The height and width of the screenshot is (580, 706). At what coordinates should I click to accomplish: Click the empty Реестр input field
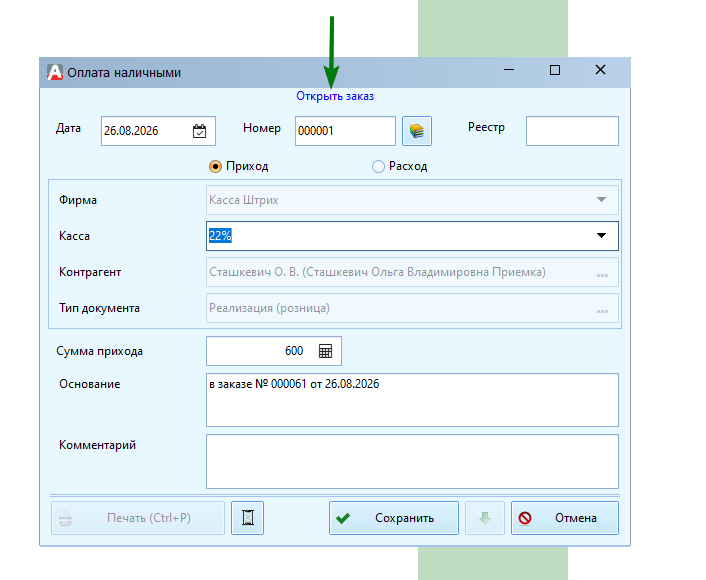572,131
